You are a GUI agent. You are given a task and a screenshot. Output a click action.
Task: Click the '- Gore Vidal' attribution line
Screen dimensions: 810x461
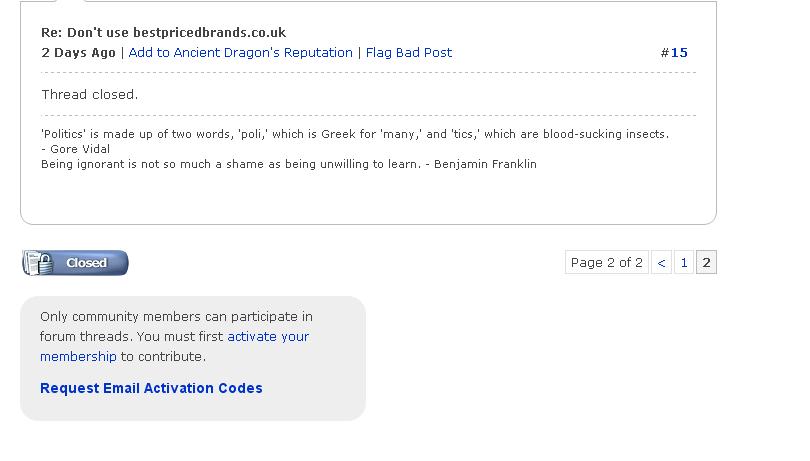(x=75, y=149)
